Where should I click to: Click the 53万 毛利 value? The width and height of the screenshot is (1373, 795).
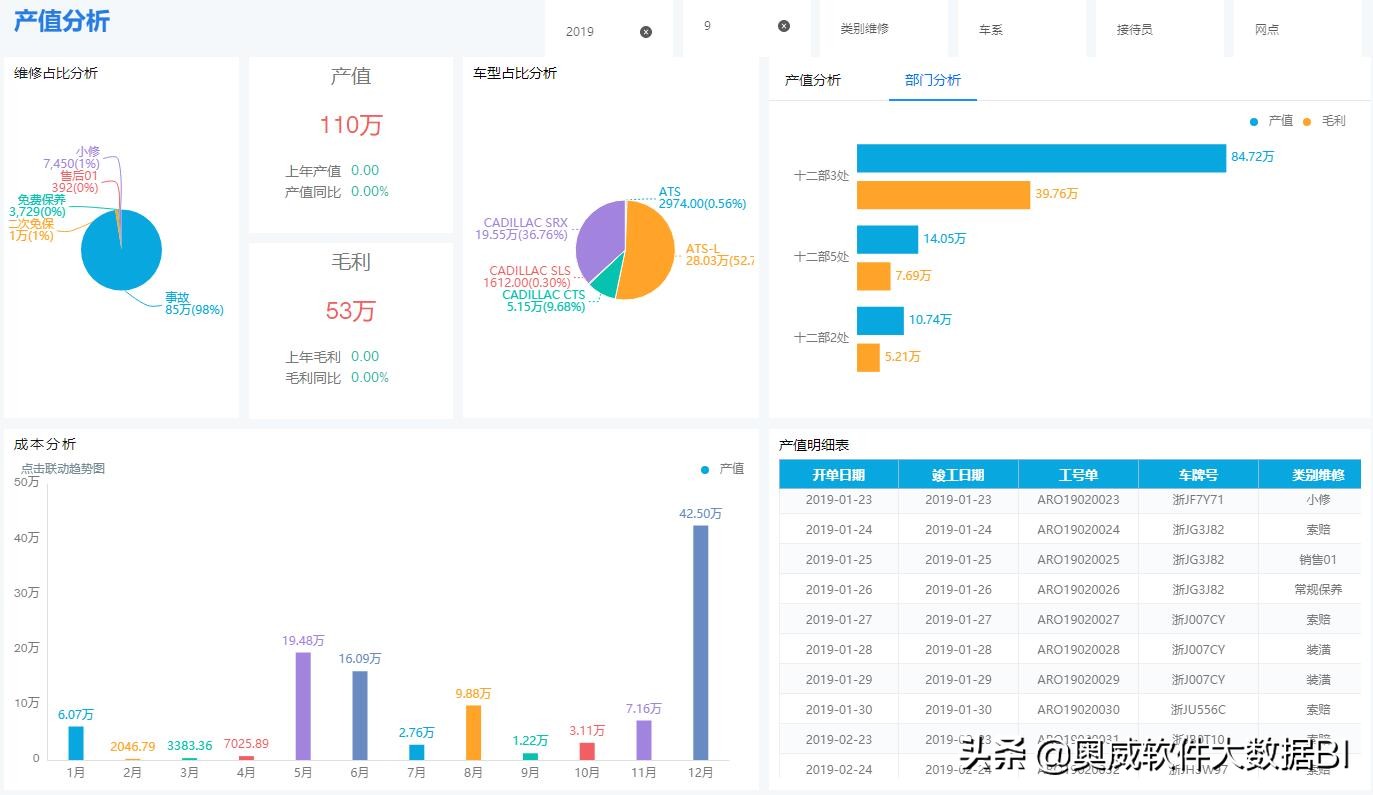pyautogui.click(x=351, y=311)
